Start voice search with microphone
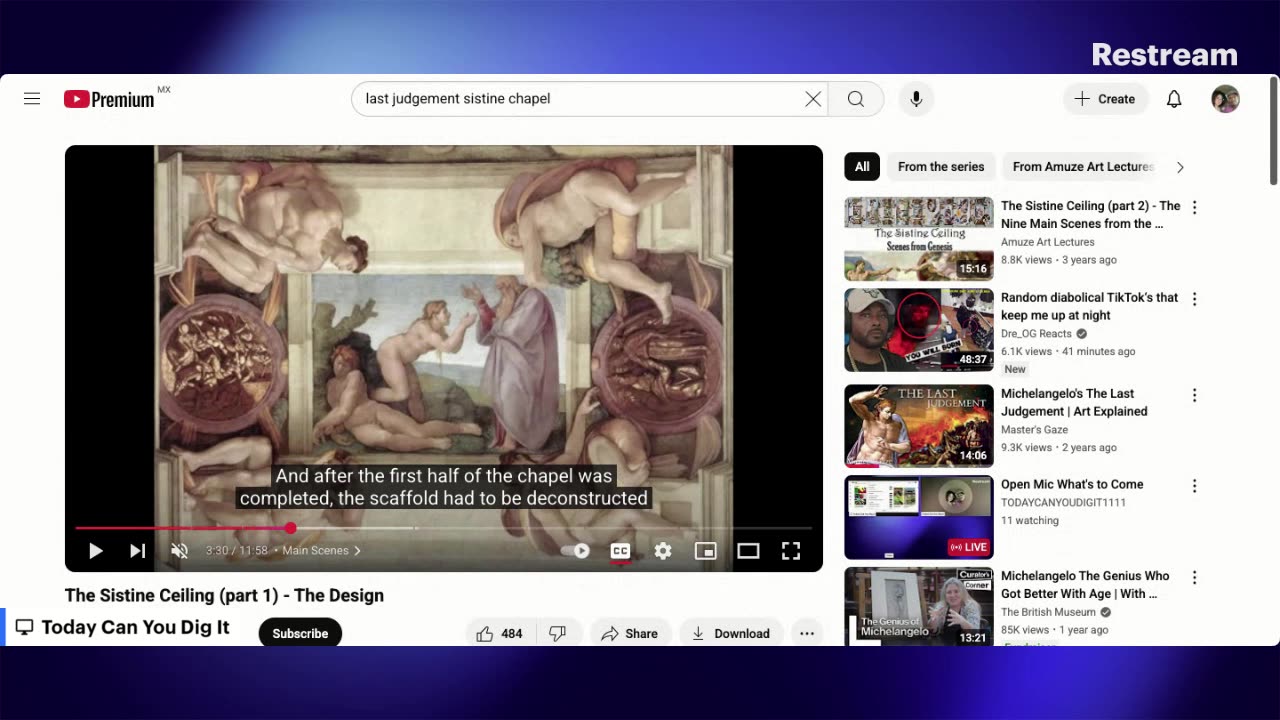 pos(916,99)
